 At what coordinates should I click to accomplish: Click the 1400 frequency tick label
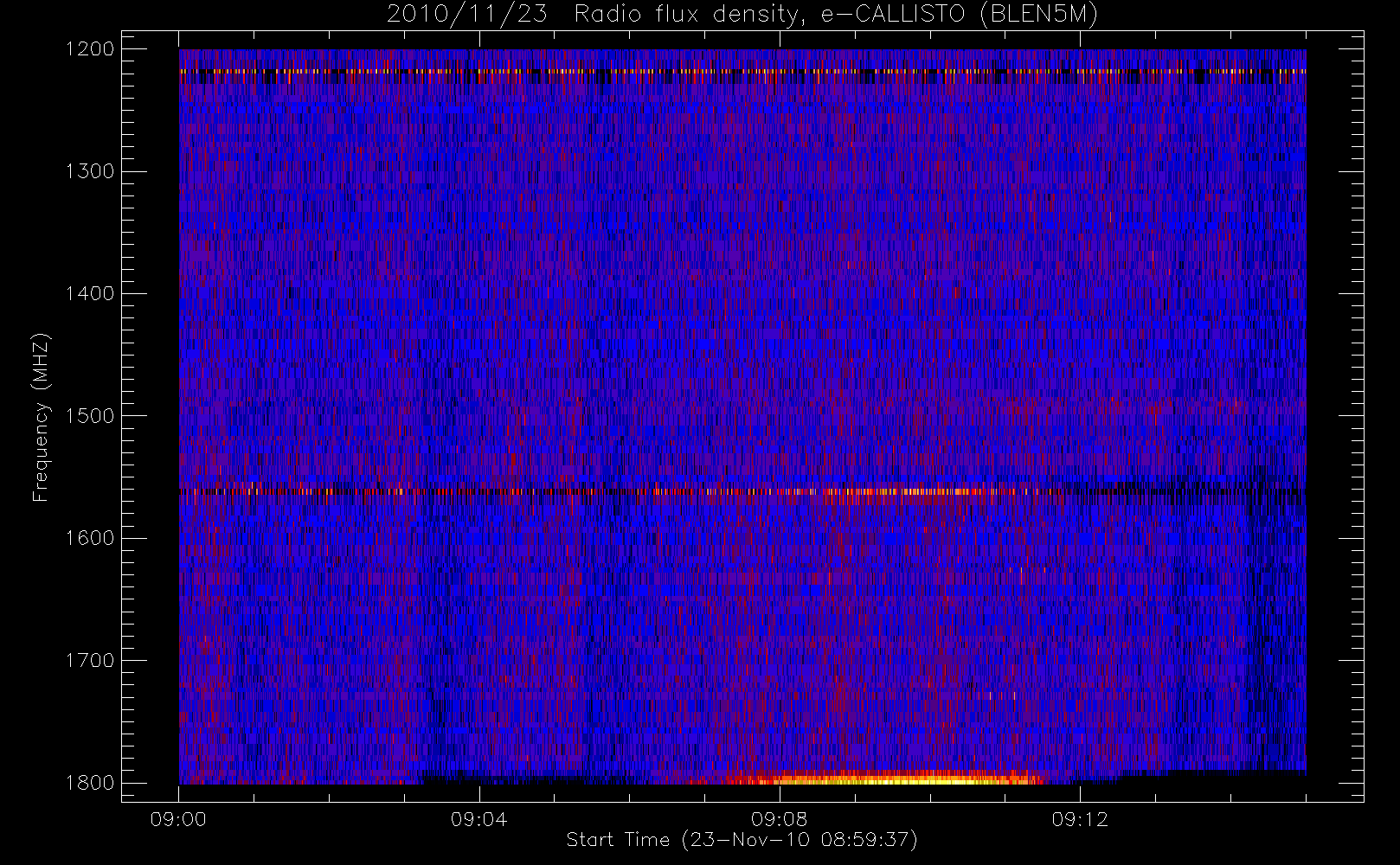click(90, 294)
